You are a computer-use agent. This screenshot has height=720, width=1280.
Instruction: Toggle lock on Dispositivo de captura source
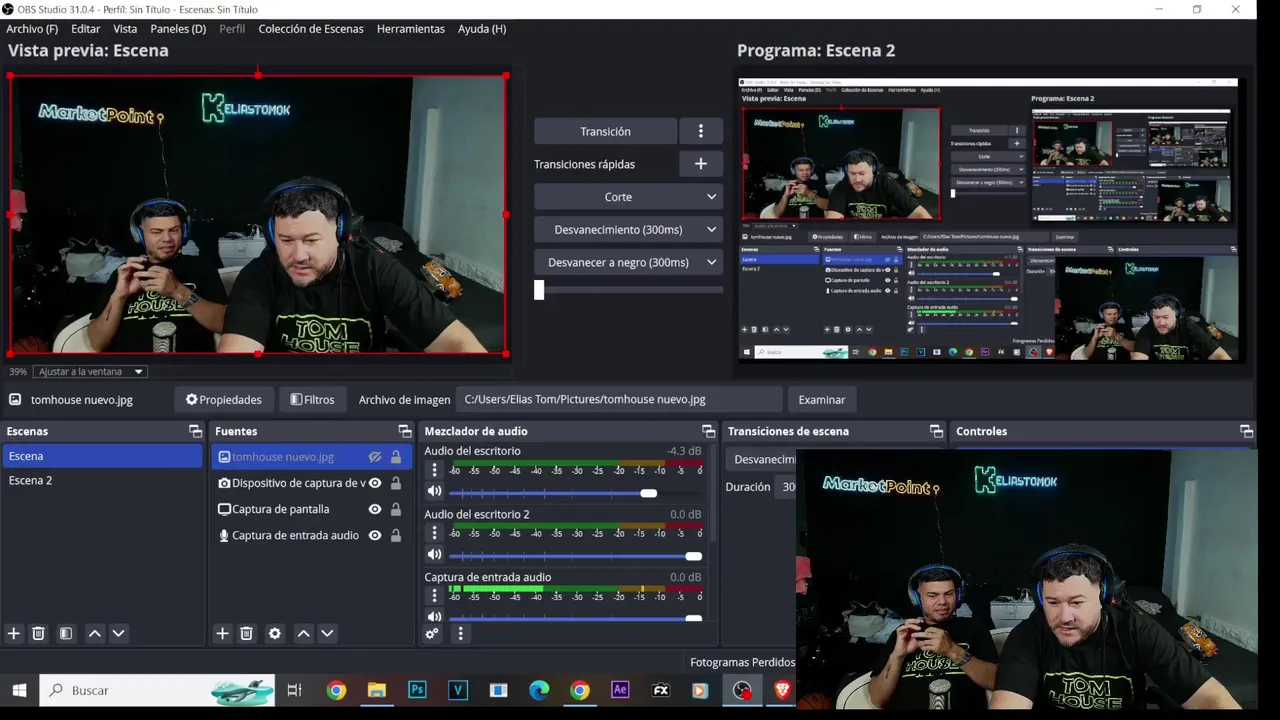pos(396,483)
